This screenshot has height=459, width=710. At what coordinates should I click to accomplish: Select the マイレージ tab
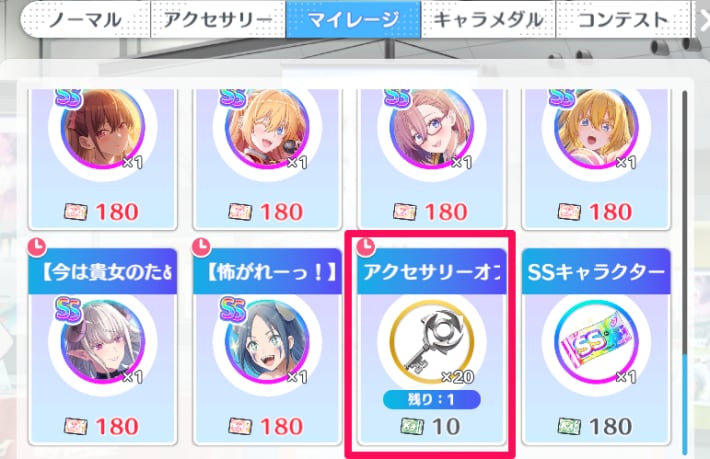353,19
